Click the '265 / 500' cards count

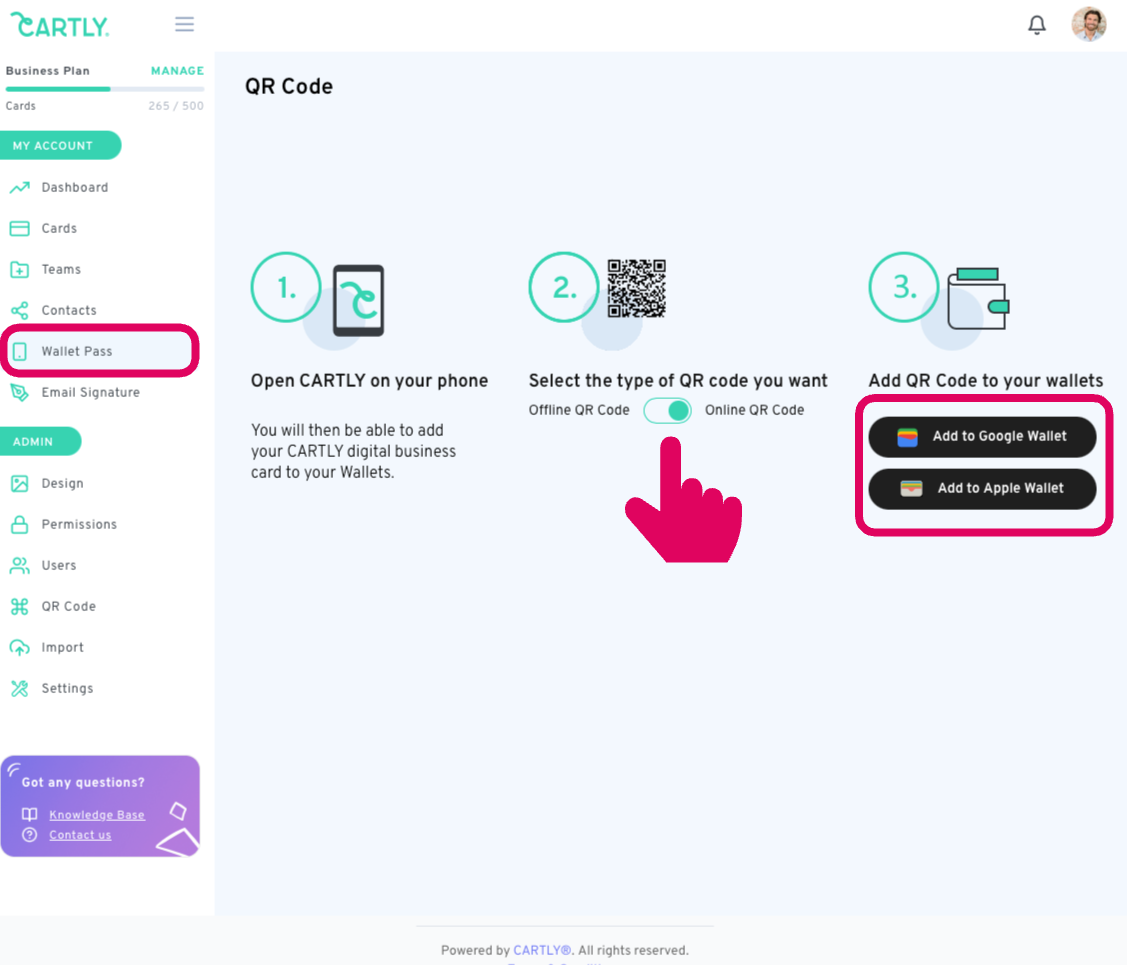176,106
